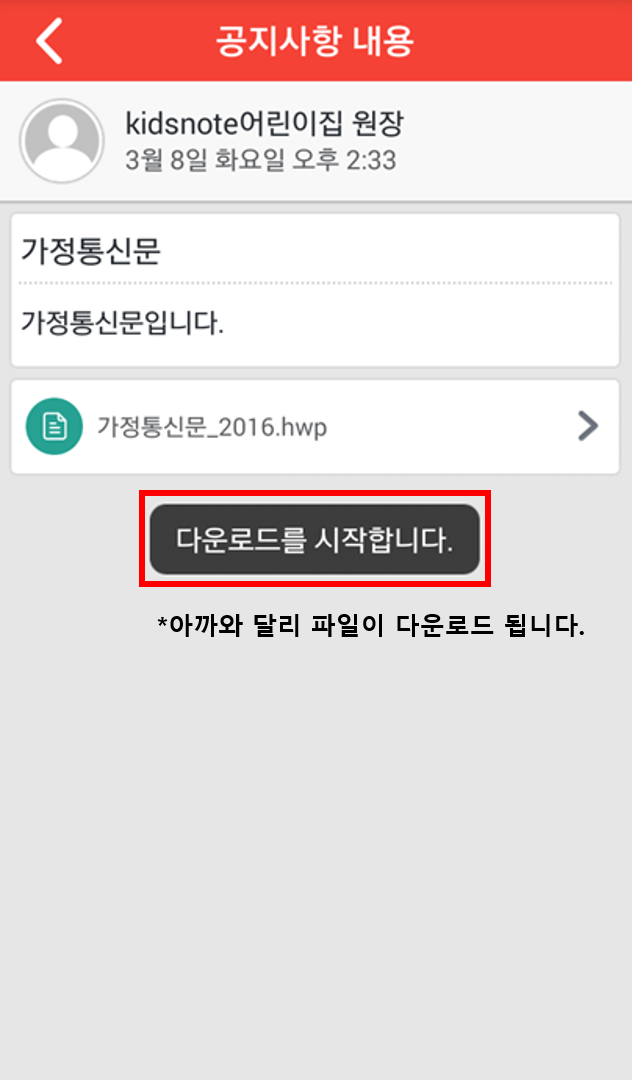This screenshot has height=1080, width=632.
Task: Tap the 가정통신문입니다. body text
Action: point(123,322)
